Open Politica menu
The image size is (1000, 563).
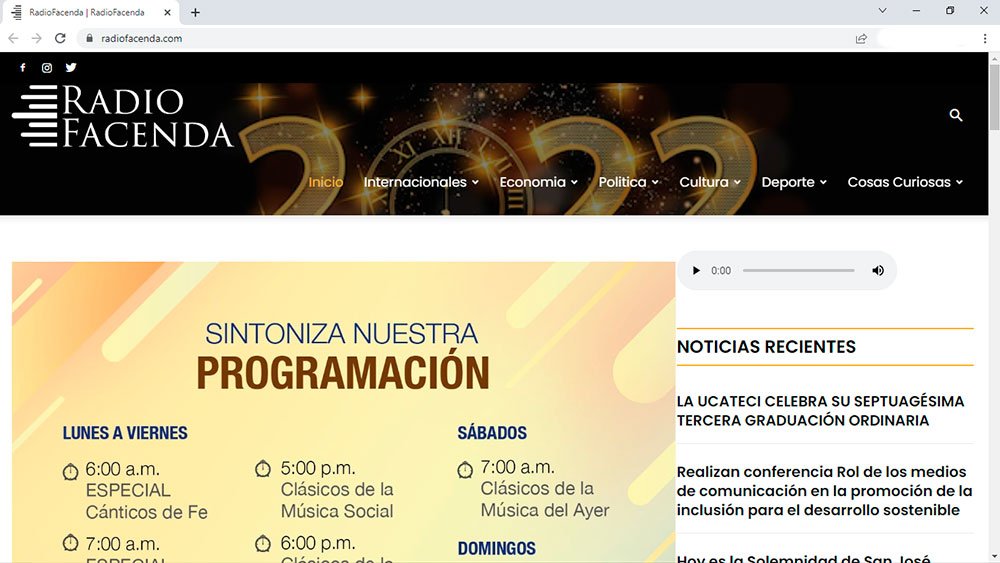click(x=628, y=182)
